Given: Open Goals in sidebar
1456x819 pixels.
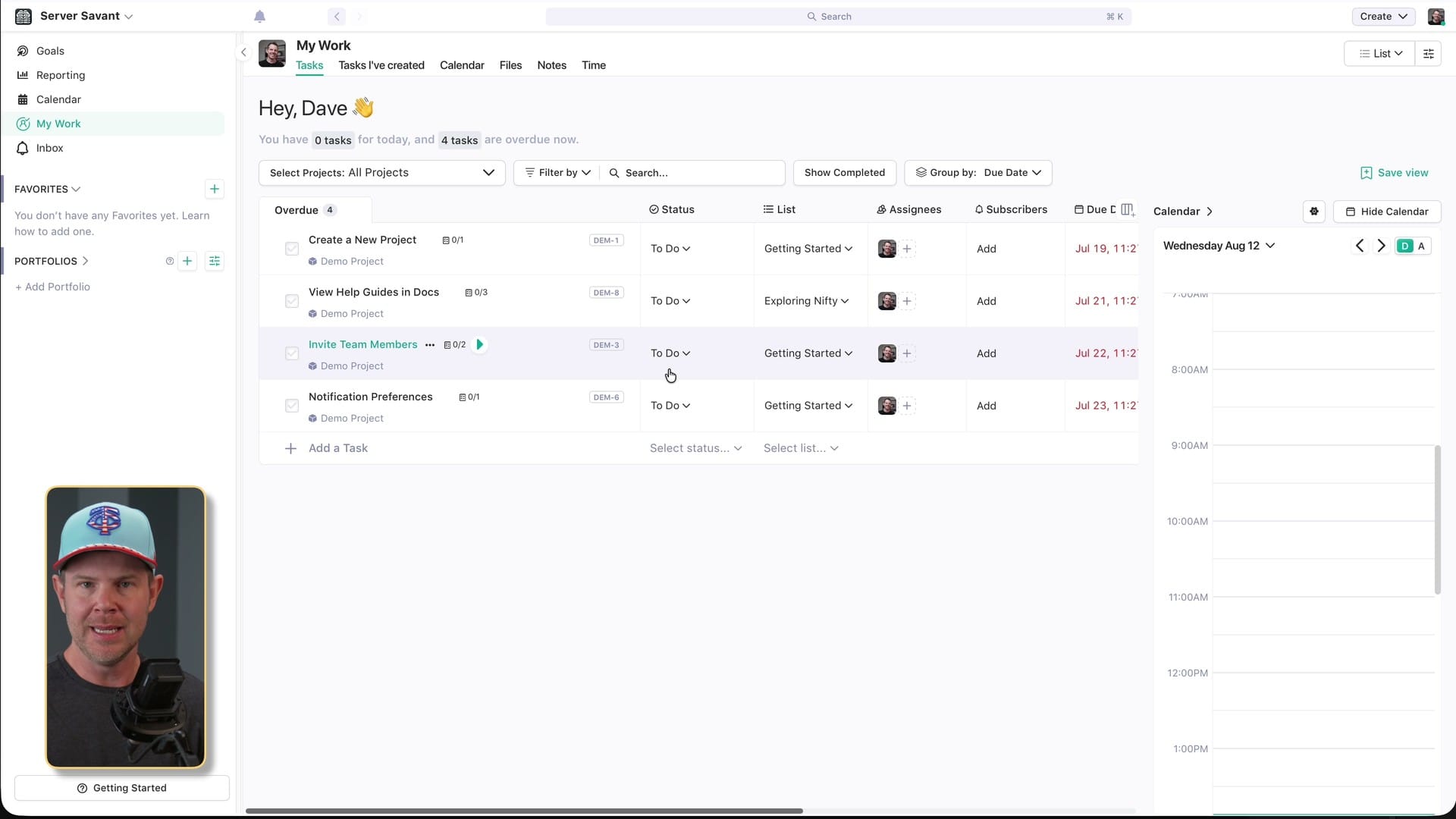Looking at the screenshot, I should pos(50,51).
